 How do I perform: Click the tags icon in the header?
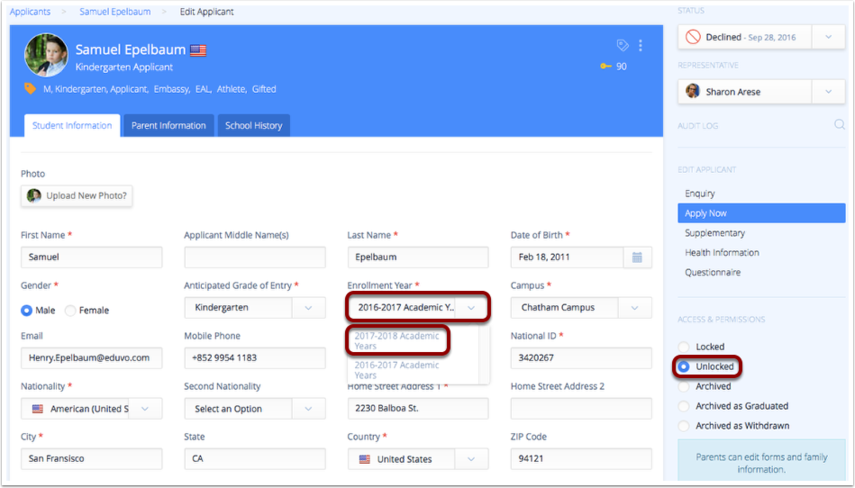pos(622,46)
